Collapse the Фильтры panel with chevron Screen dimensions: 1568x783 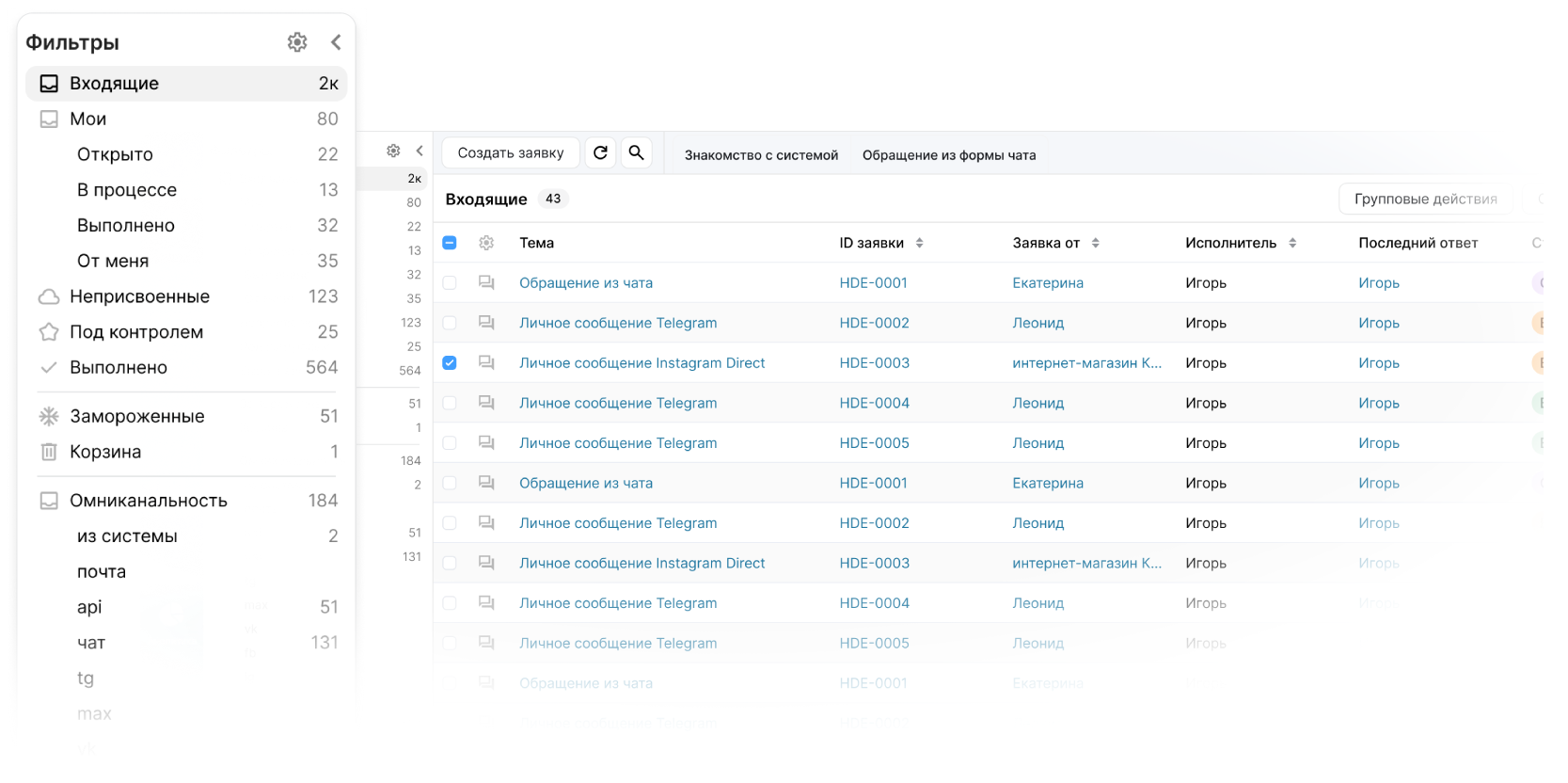tap(336, 42)
